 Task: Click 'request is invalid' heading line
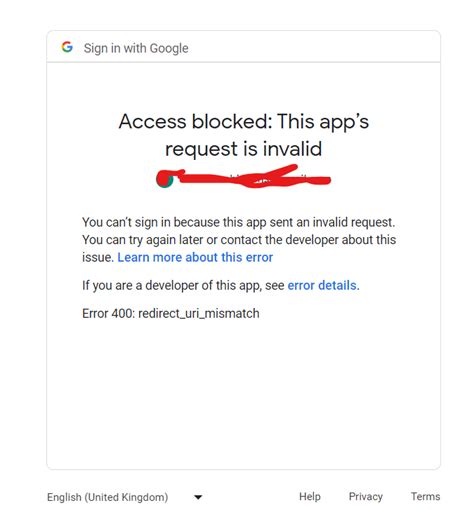(x=244, y=149)
